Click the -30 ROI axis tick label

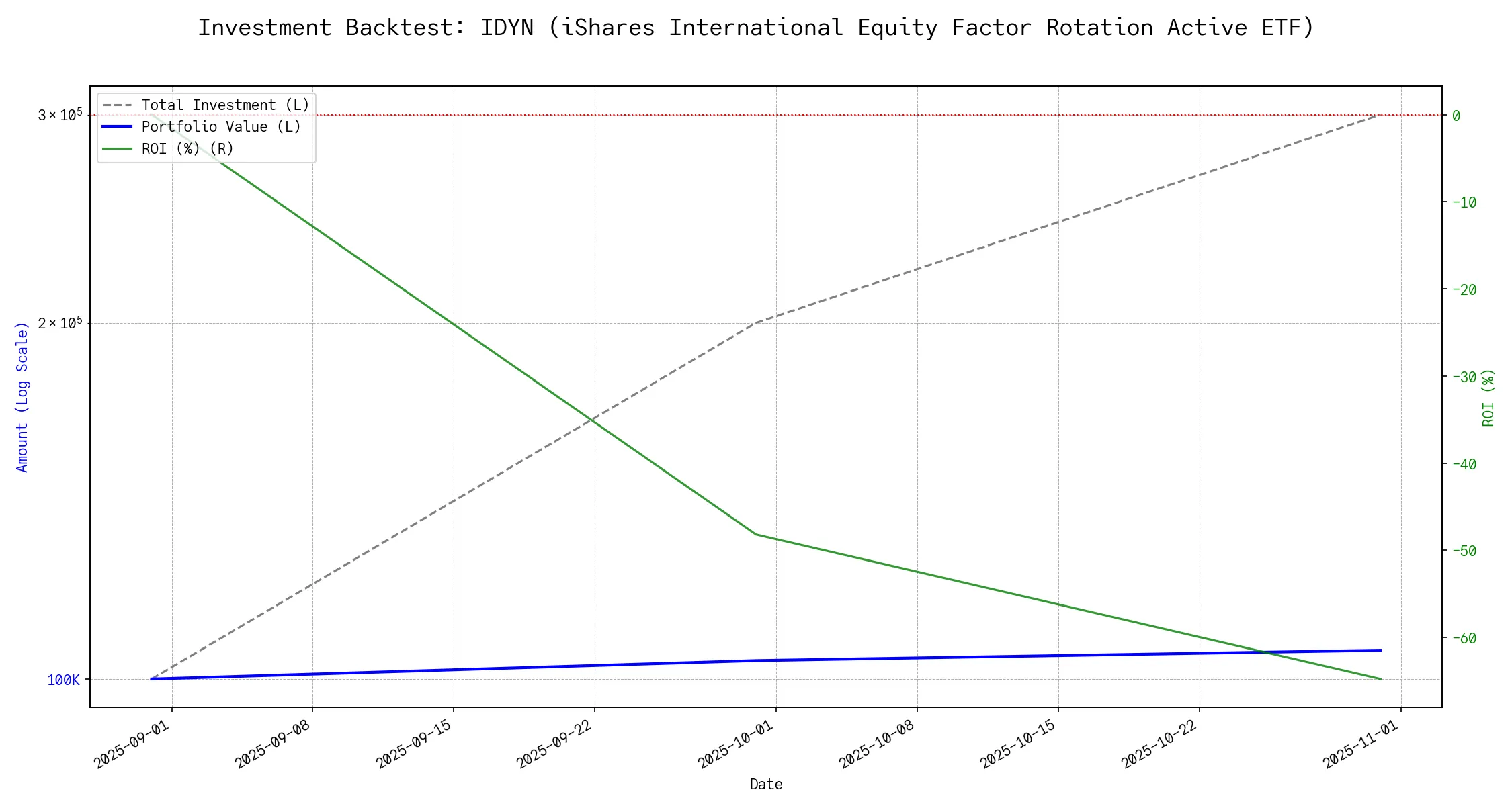tap(1464, 377)
